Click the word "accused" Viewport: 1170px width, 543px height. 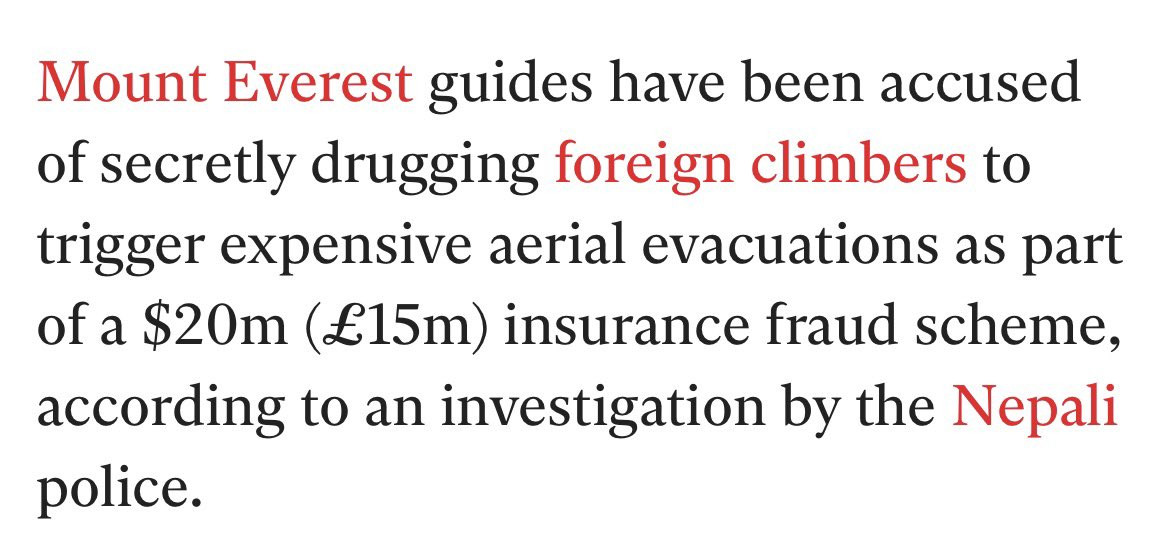[980, 84]
